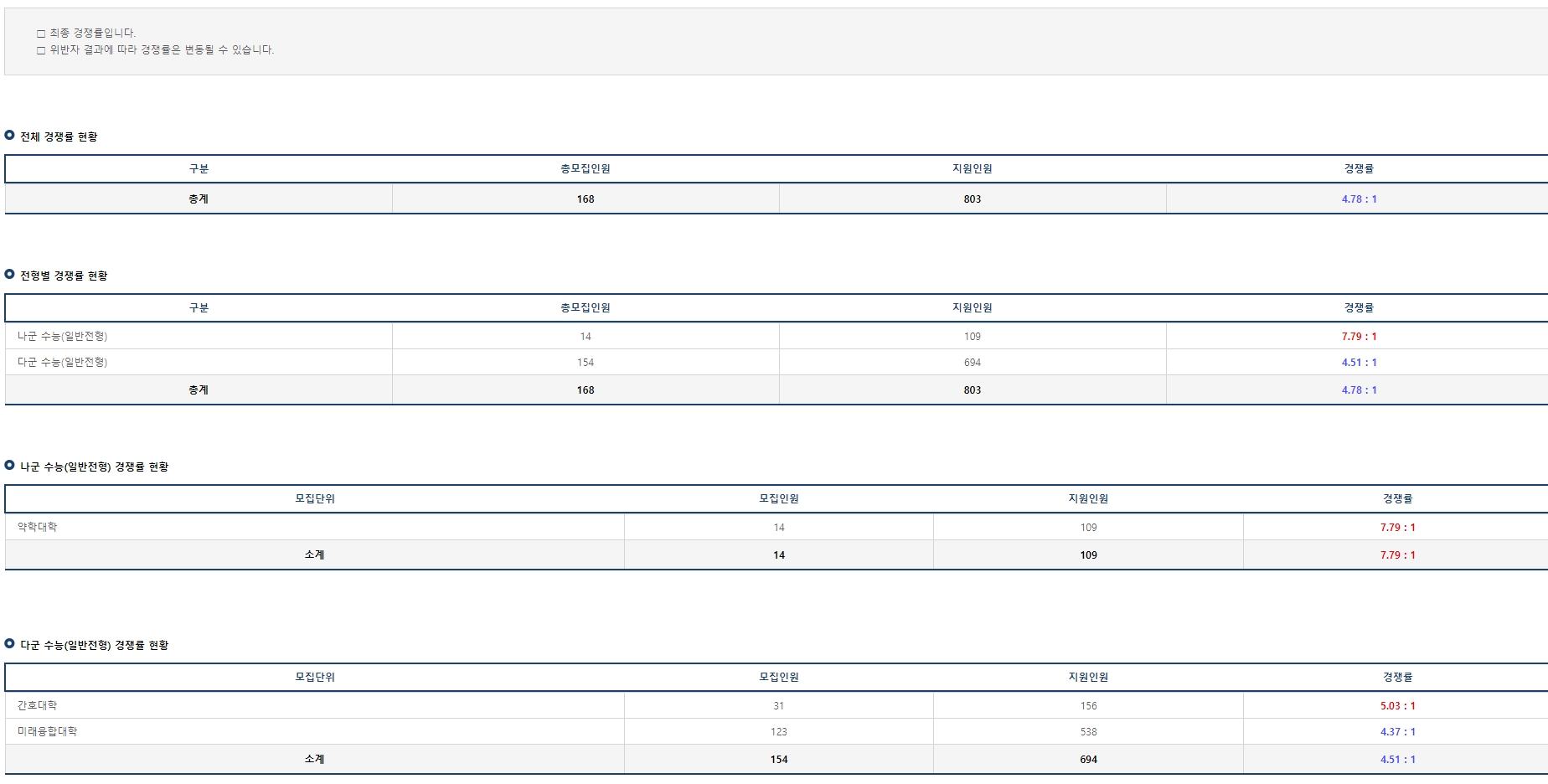Click the 156 applicants cell for 간호대학

(x=1088, y=706)
